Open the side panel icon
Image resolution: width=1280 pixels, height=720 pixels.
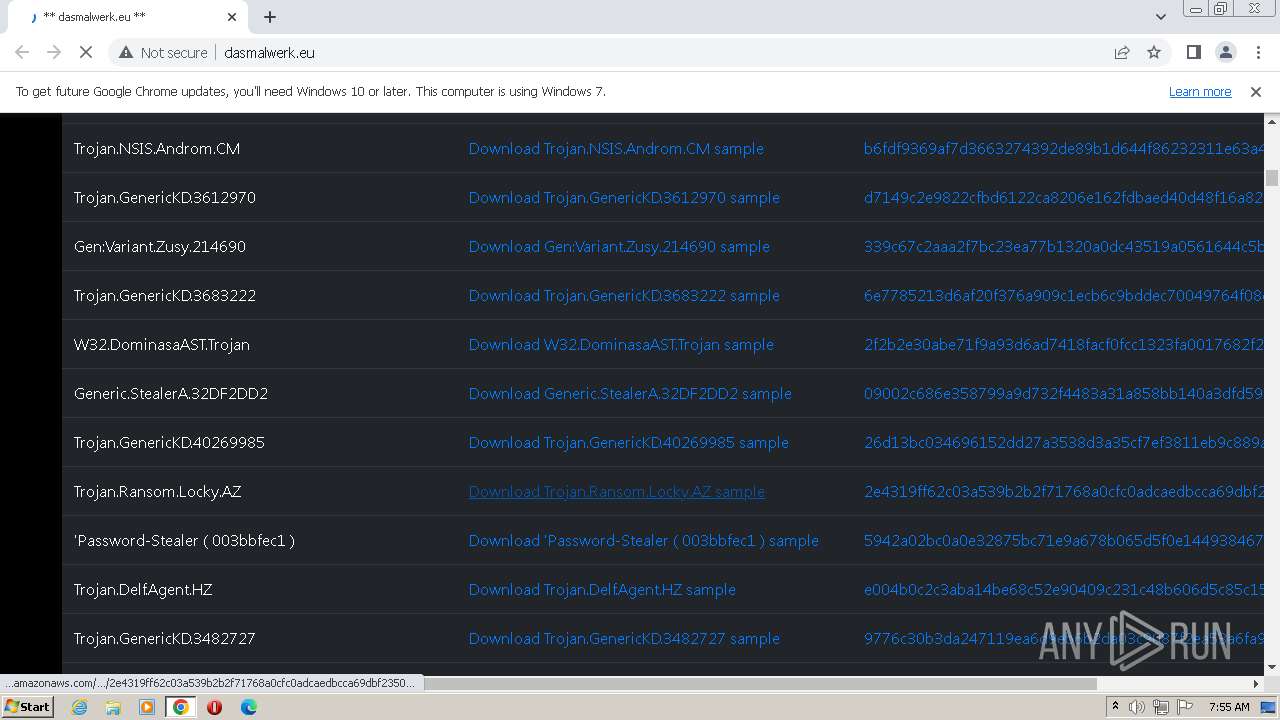point(1193,52)
